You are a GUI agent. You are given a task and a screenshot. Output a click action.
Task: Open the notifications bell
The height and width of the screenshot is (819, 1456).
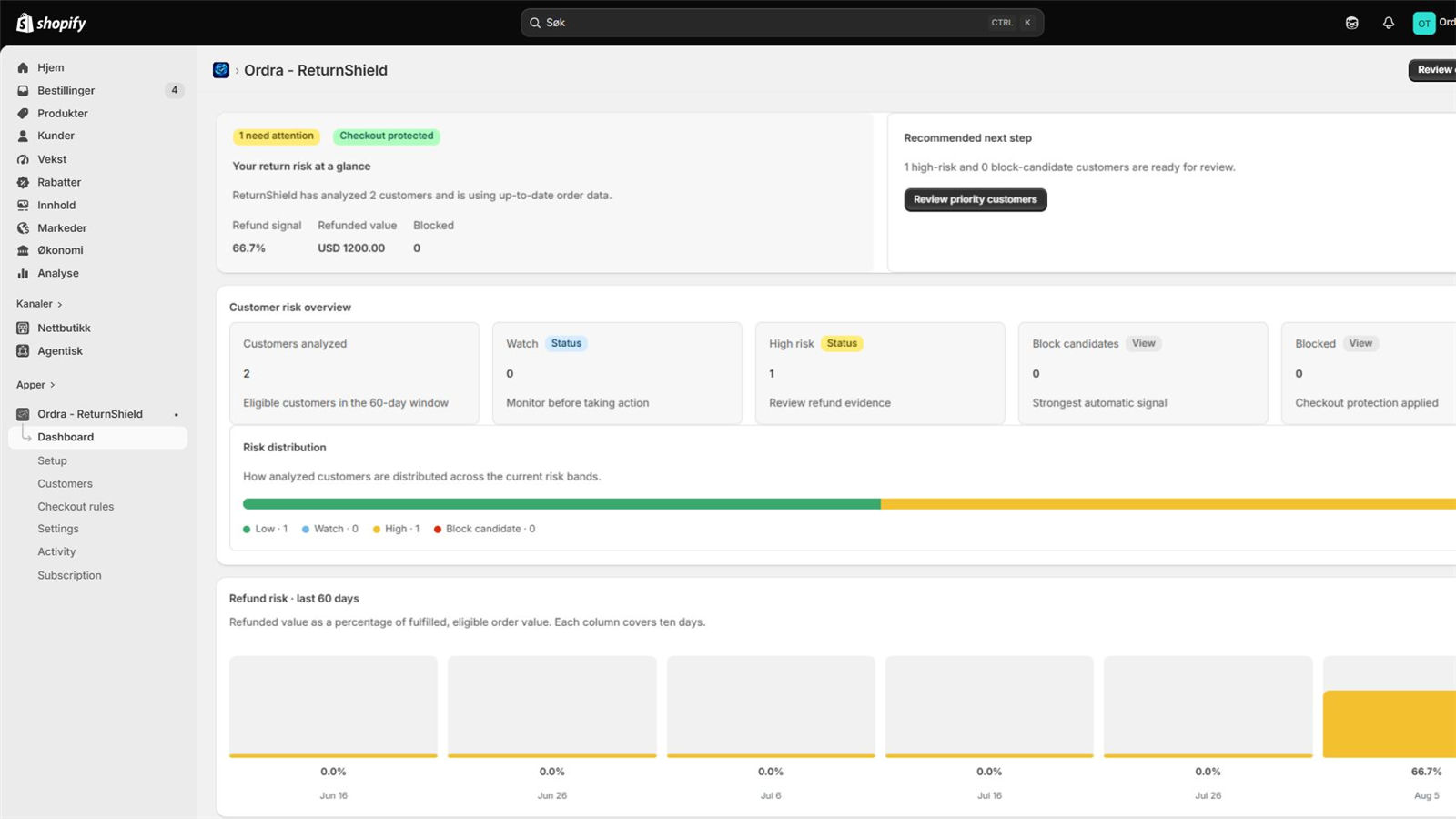tap(1389, 23)
